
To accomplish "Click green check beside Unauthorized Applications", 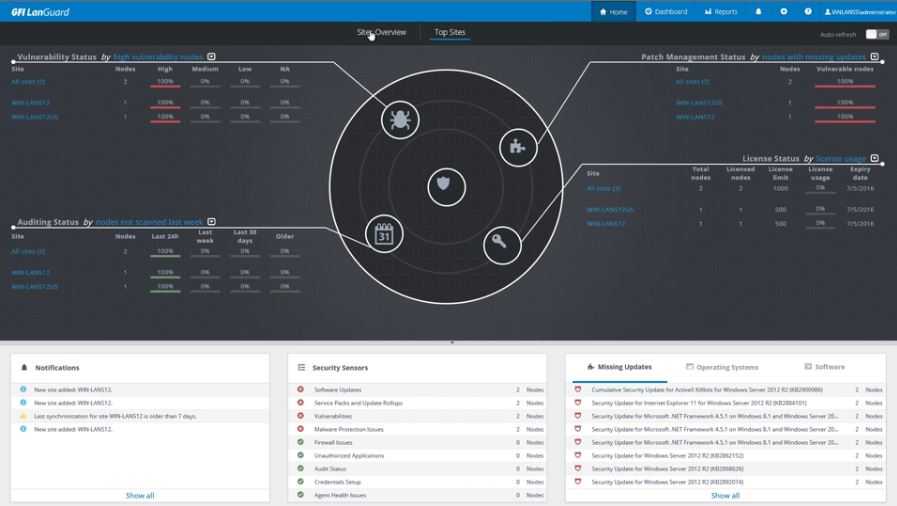I will pyautogui.click(x=300, y=455).
